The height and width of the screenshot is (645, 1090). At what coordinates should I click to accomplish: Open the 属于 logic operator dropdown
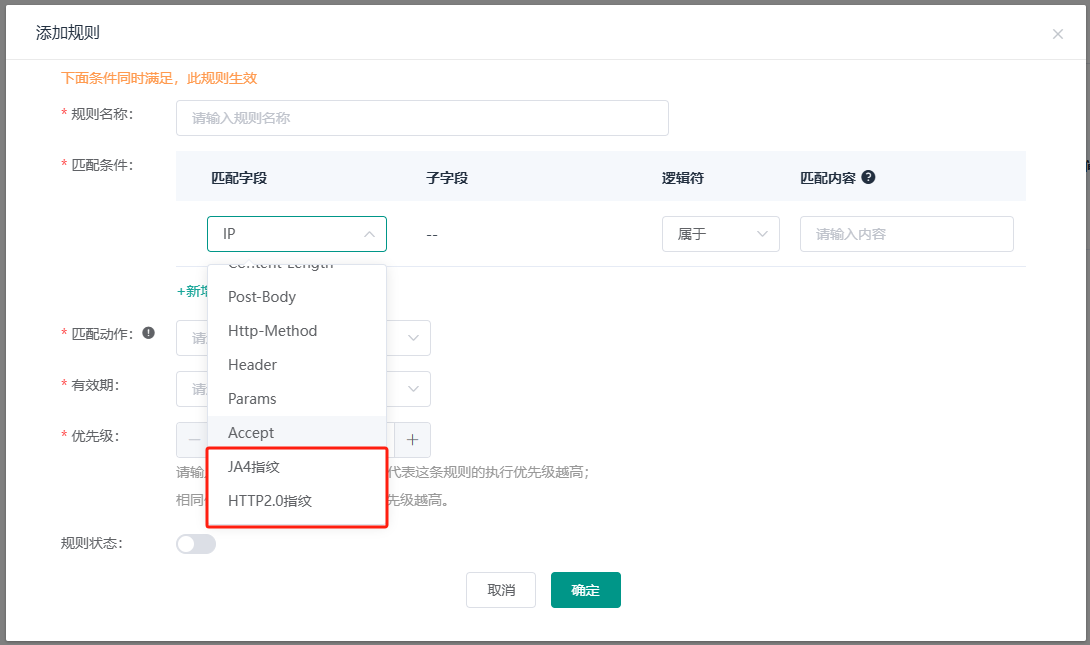[x=720, y=234]
